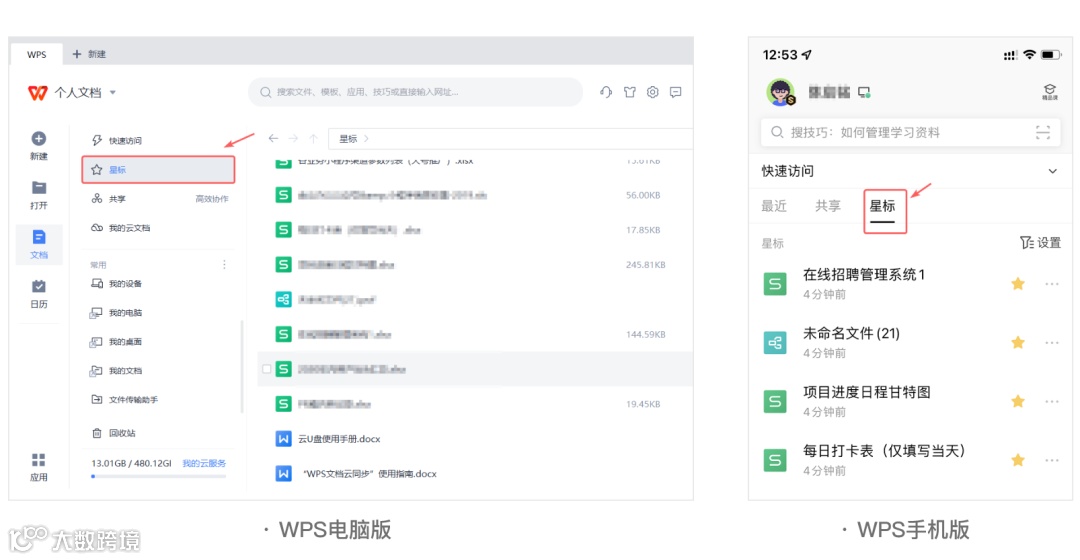1080x560 pixels.
Task: Open the 打开 folder icon in desktop sidebar
Action: click(x=39, y=187)
